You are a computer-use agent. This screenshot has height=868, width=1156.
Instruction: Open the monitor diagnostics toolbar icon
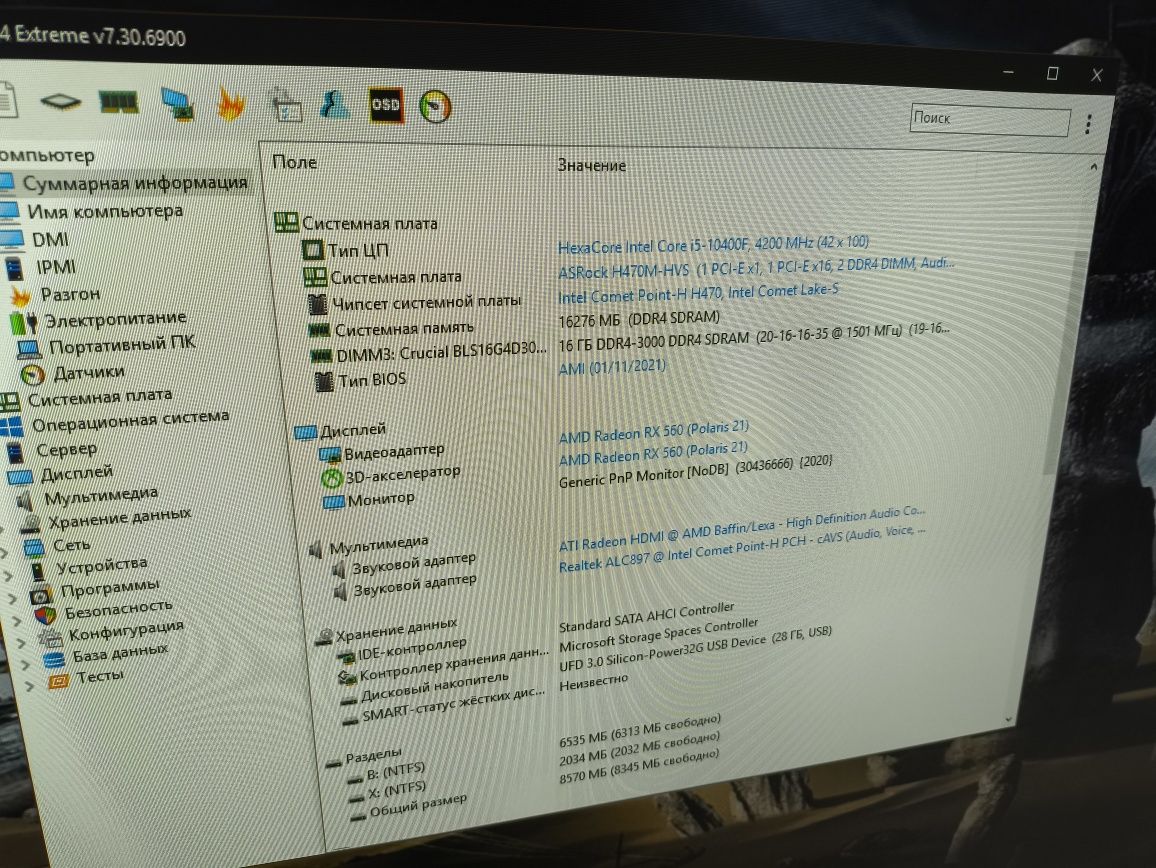(x=177, y=104)
